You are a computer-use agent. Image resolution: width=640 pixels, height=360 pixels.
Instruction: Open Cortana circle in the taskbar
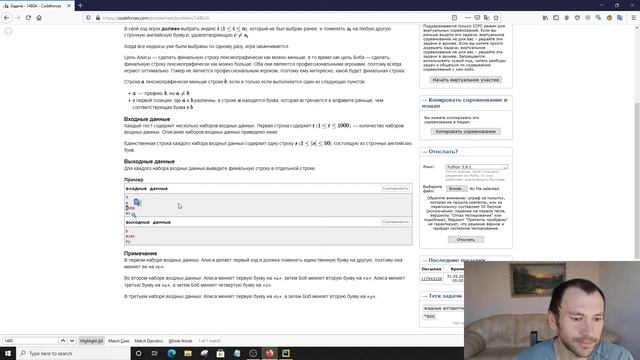pyautogui.click(x=138, y=353)
